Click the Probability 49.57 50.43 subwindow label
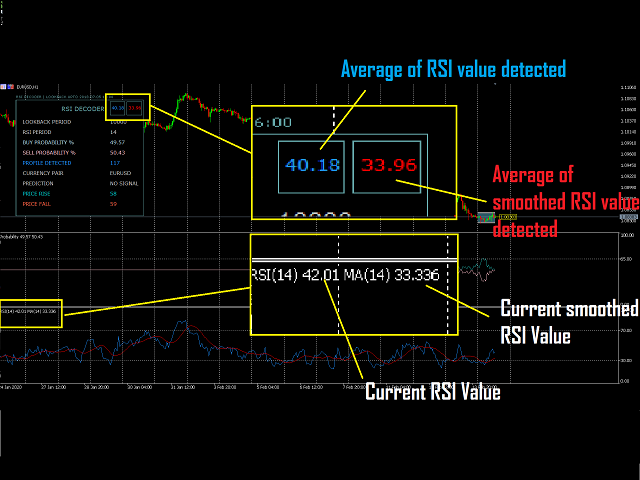The image size is (640, 480). click(22, 237)
